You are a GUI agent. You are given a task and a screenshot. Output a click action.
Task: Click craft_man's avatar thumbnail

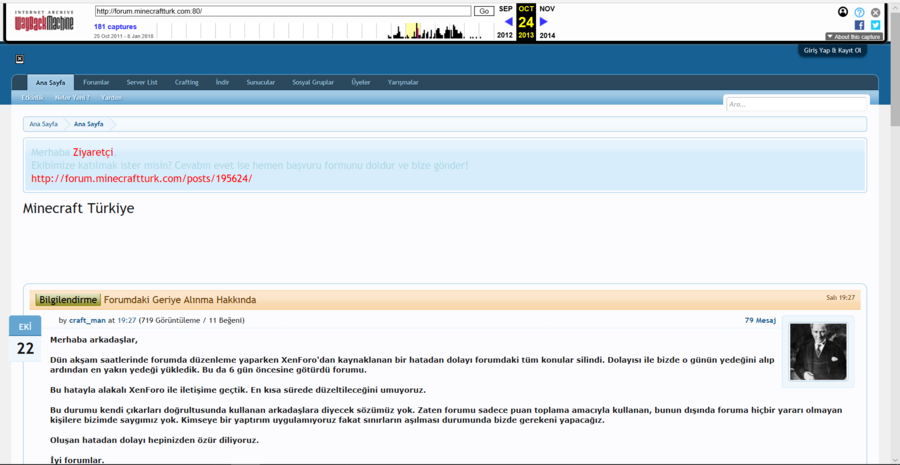818,351
